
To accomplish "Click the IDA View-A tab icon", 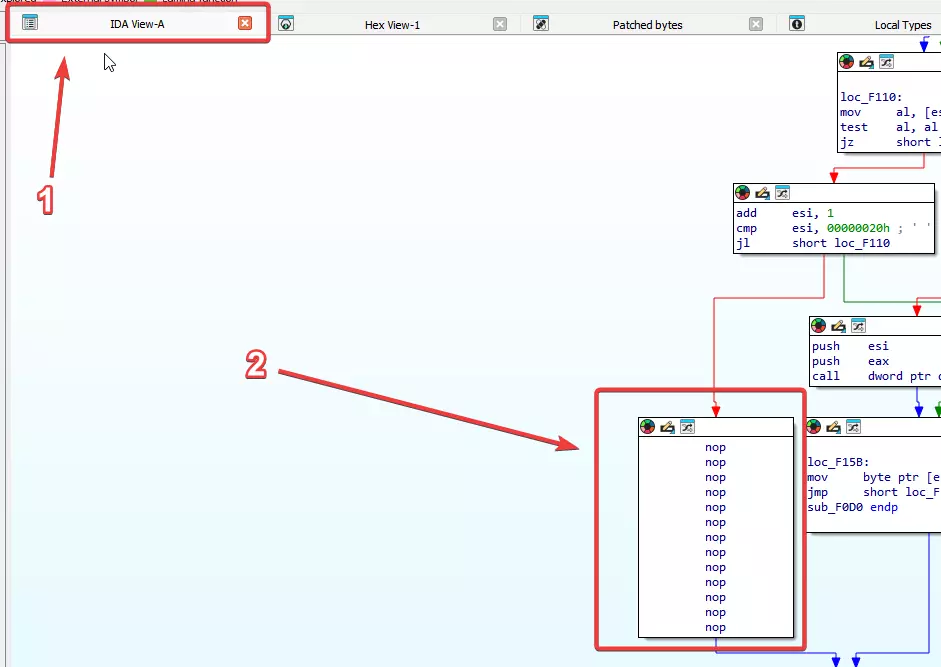I will (30, 23).
